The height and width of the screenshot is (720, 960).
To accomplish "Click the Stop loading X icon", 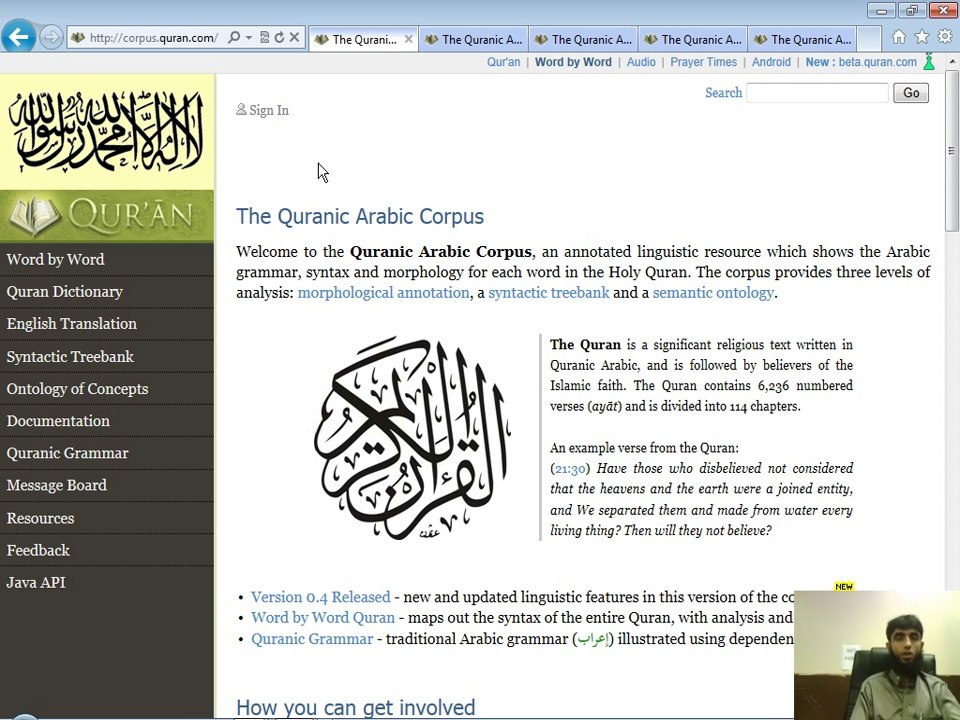I will click(x=294, y=37).
